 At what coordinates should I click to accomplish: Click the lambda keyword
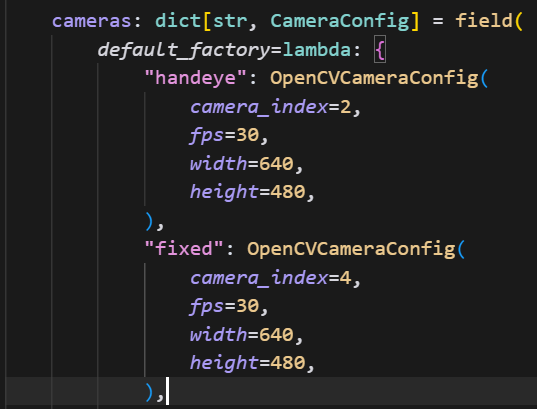click(316, 50)
